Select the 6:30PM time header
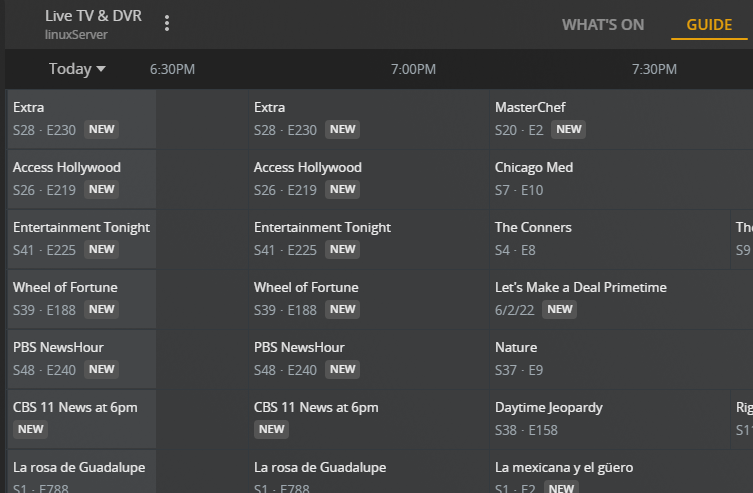Image resolution: width=753 pixels, height=493 pixels. [x=172, y=69]
